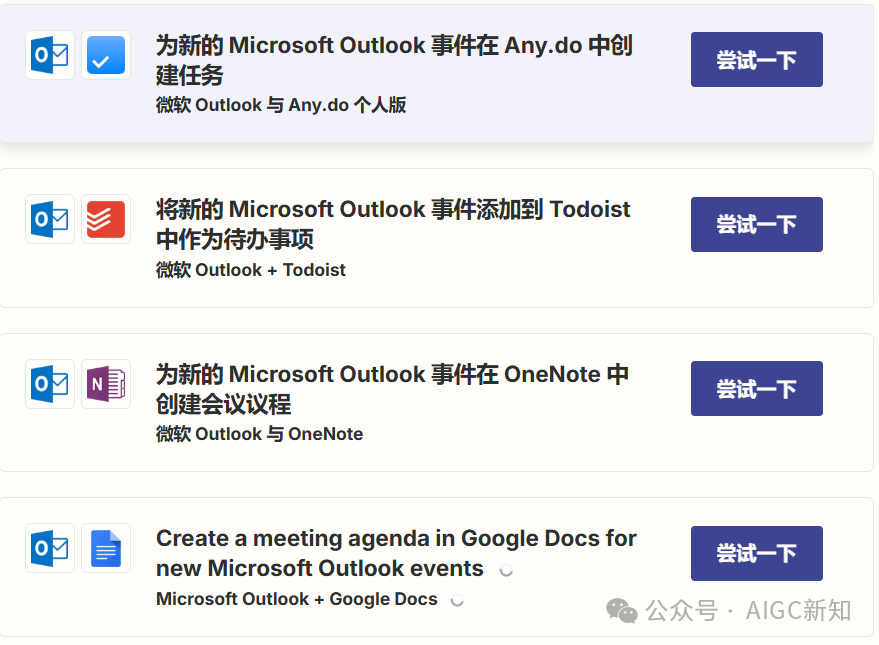879x645 pixels.
Task: Click Outlook icon in OneNote row
Action: click(50, 384)
